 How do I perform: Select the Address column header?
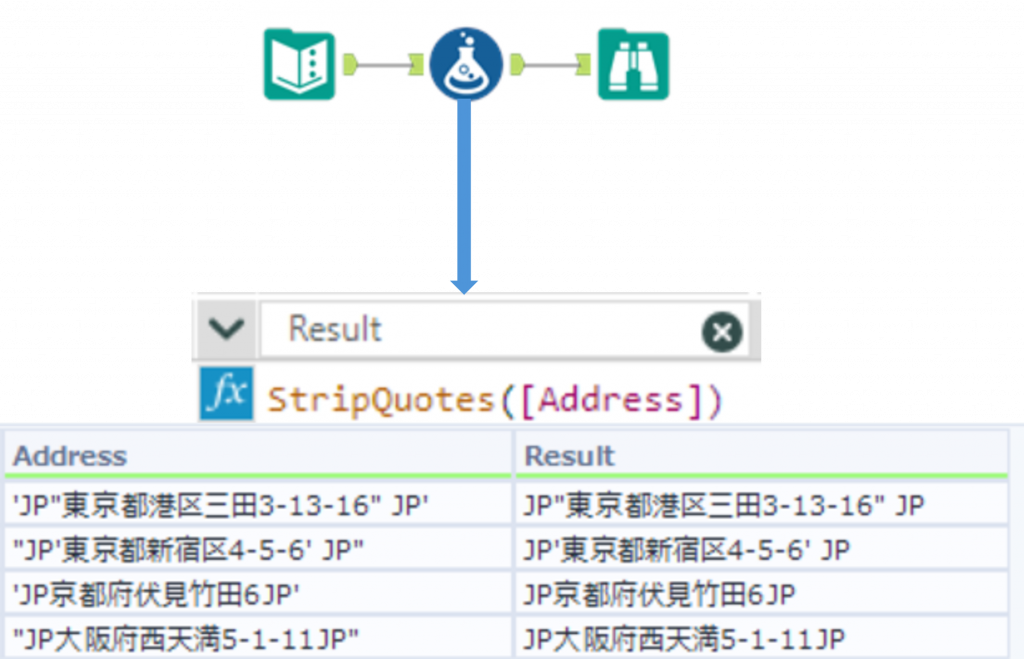point(258,456)
